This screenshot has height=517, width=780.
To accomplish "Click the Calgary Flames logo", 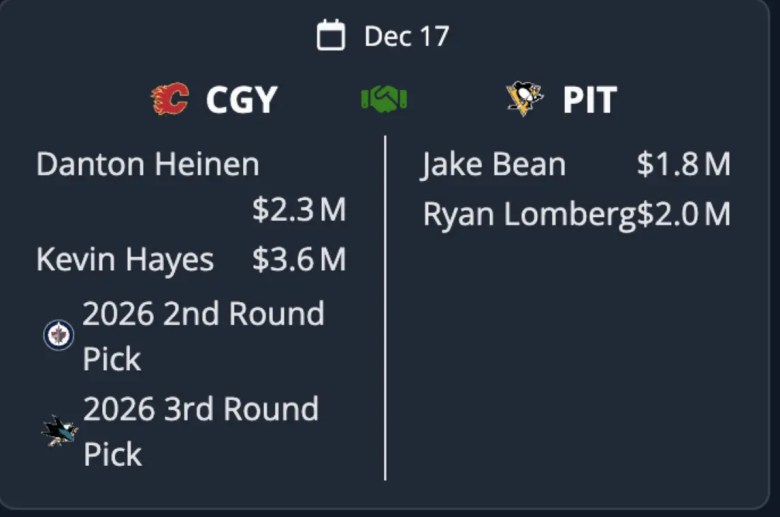I will pyautogui.click(x=170, y=99).
